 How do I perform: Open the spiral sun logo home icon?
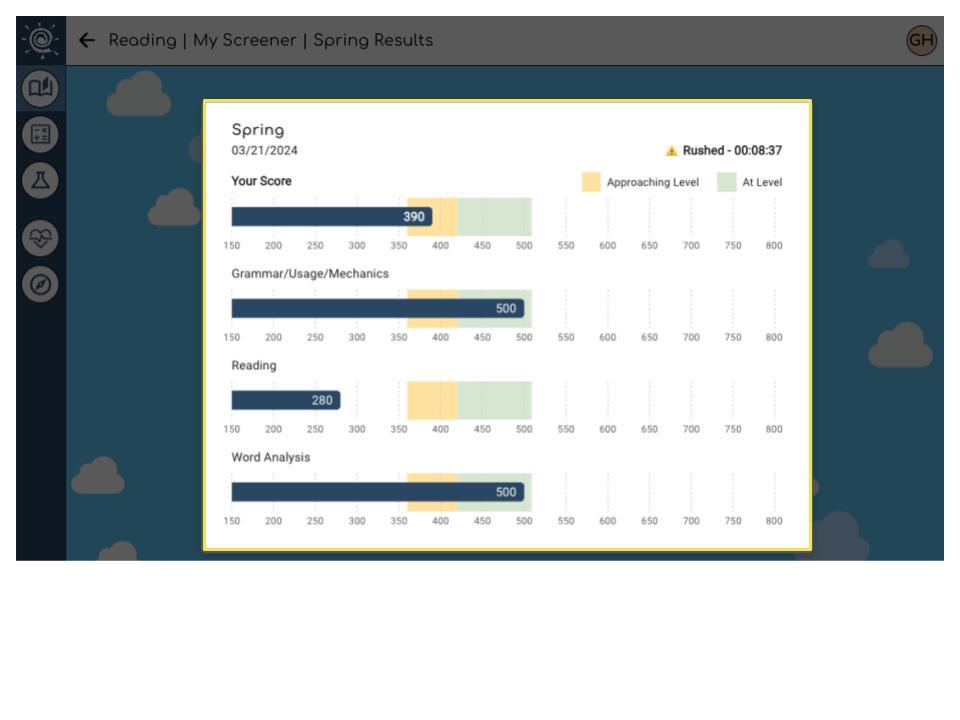tap(40, 40)
